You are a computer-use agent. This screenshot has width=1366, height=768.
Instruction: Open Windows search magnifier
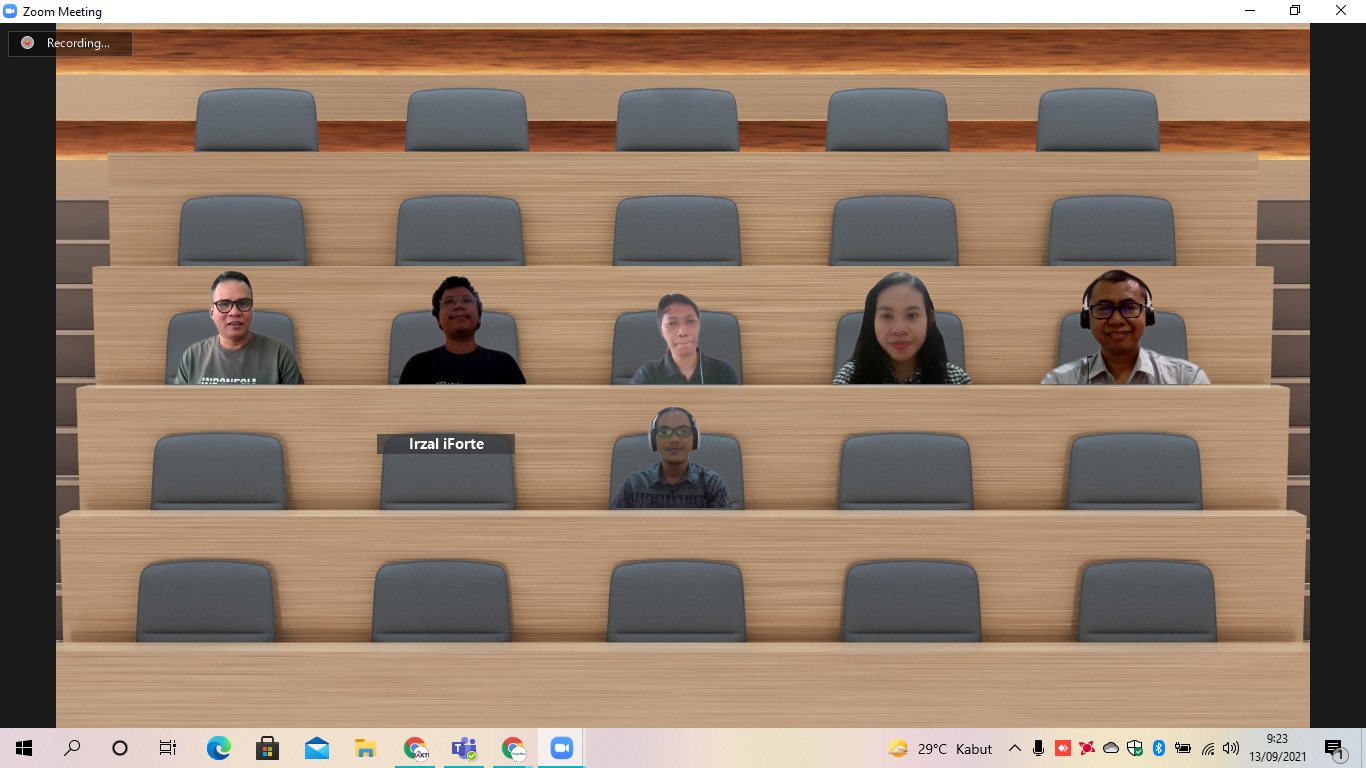pos(72,748)
